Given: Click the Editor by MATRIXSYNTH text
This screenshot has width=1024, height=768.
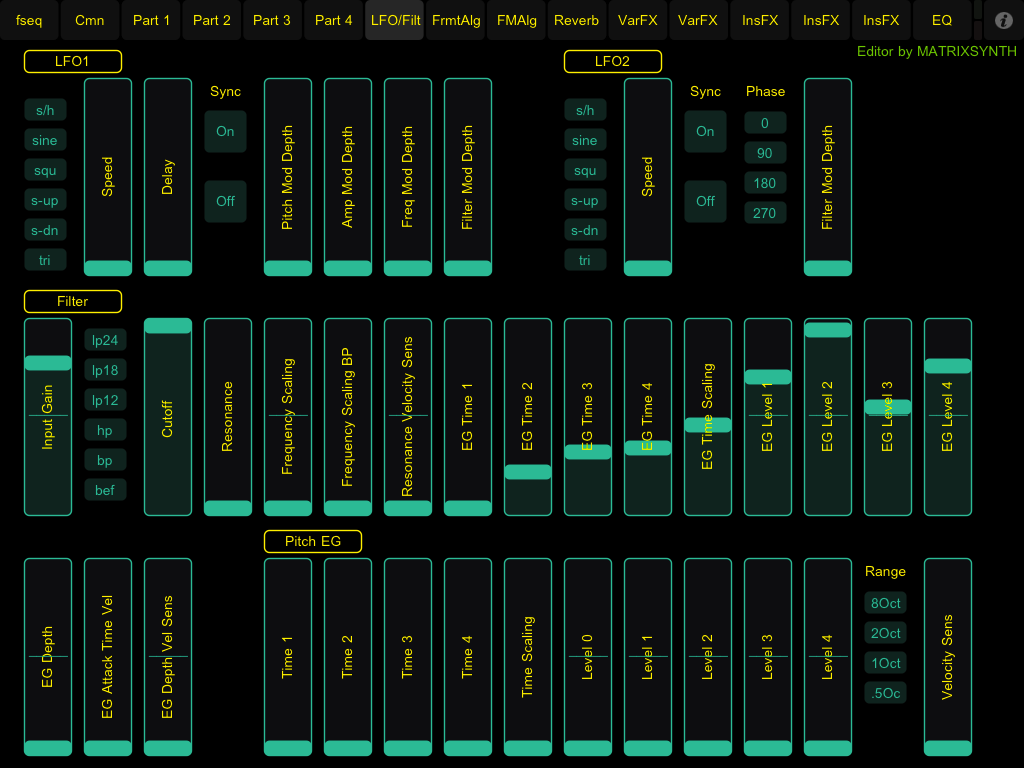Looking at the screenshot, I should coord(936,51).
